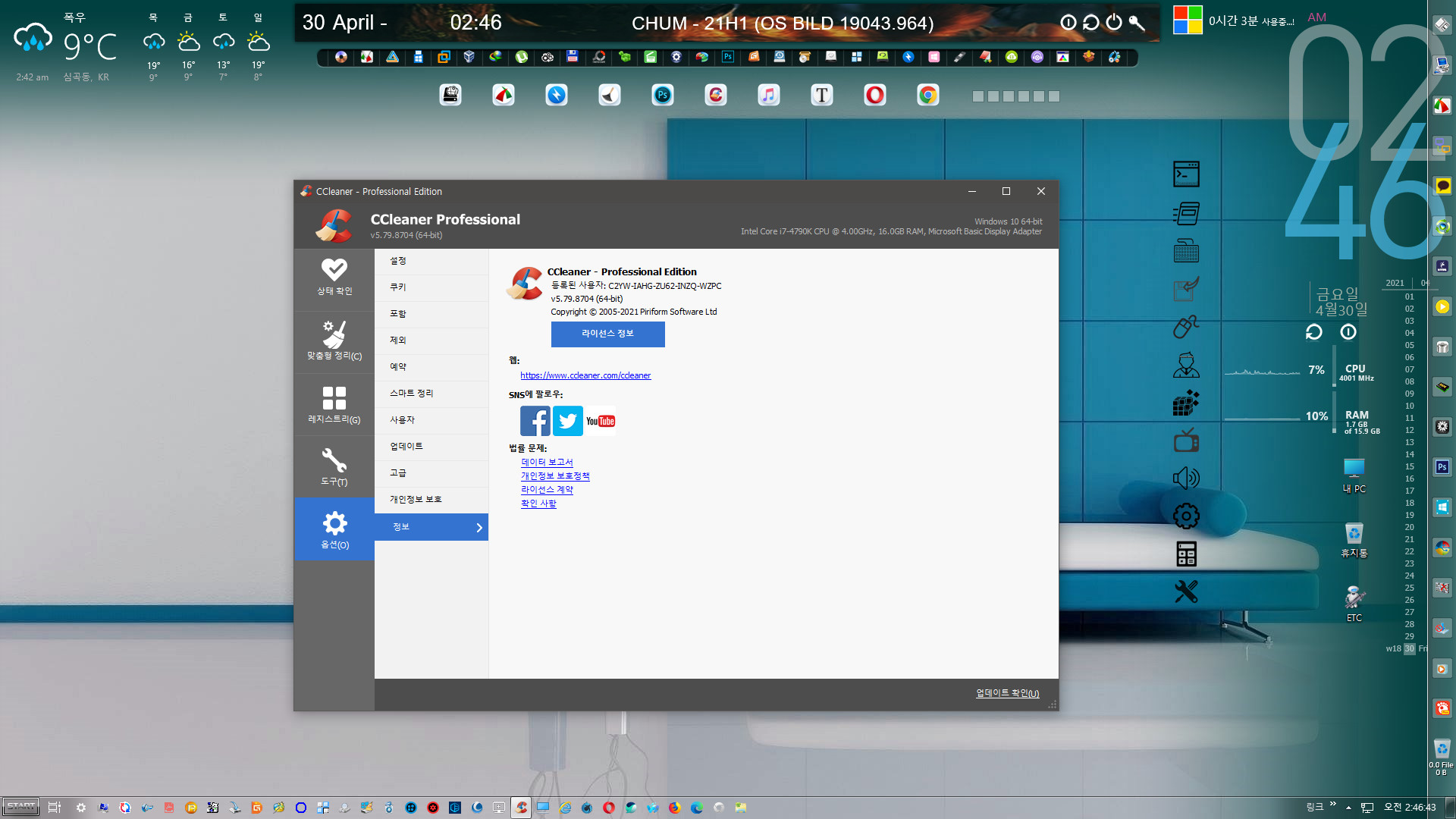
Task: Select the 옵션 options gear section
Action: [x=334, y=529]
